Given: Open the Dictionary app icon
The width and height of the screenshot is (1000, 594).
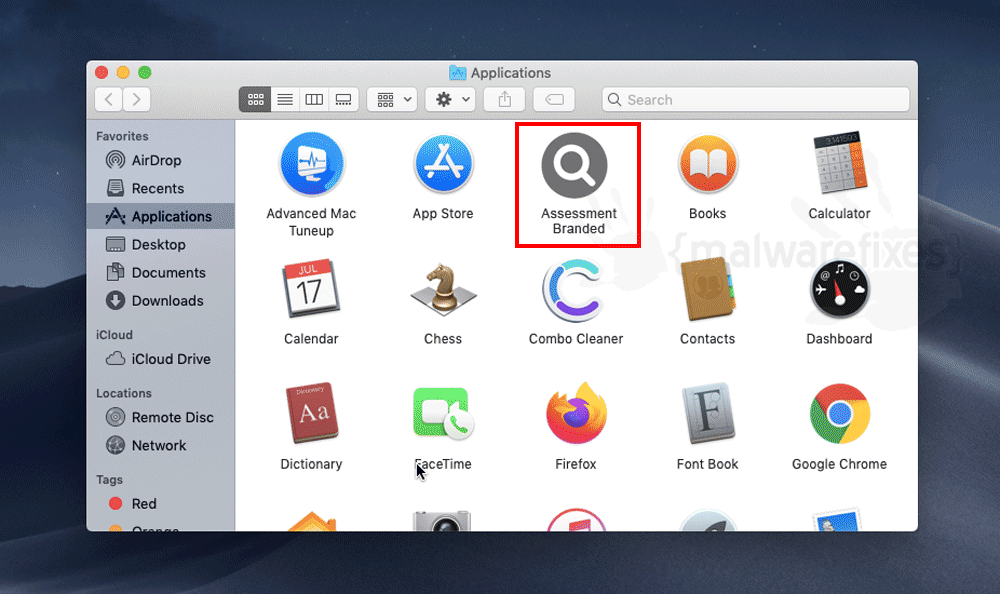Looking at the screenshot, I should [311, 413].
